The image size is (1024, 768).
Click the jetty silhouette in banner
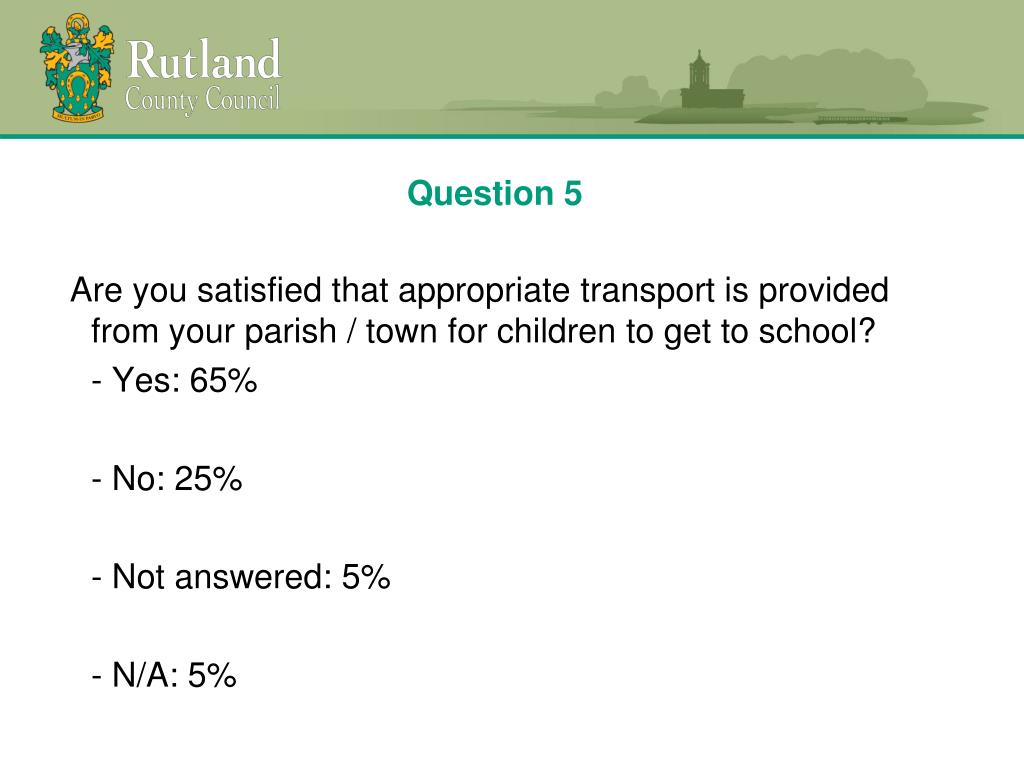point(861,120)
